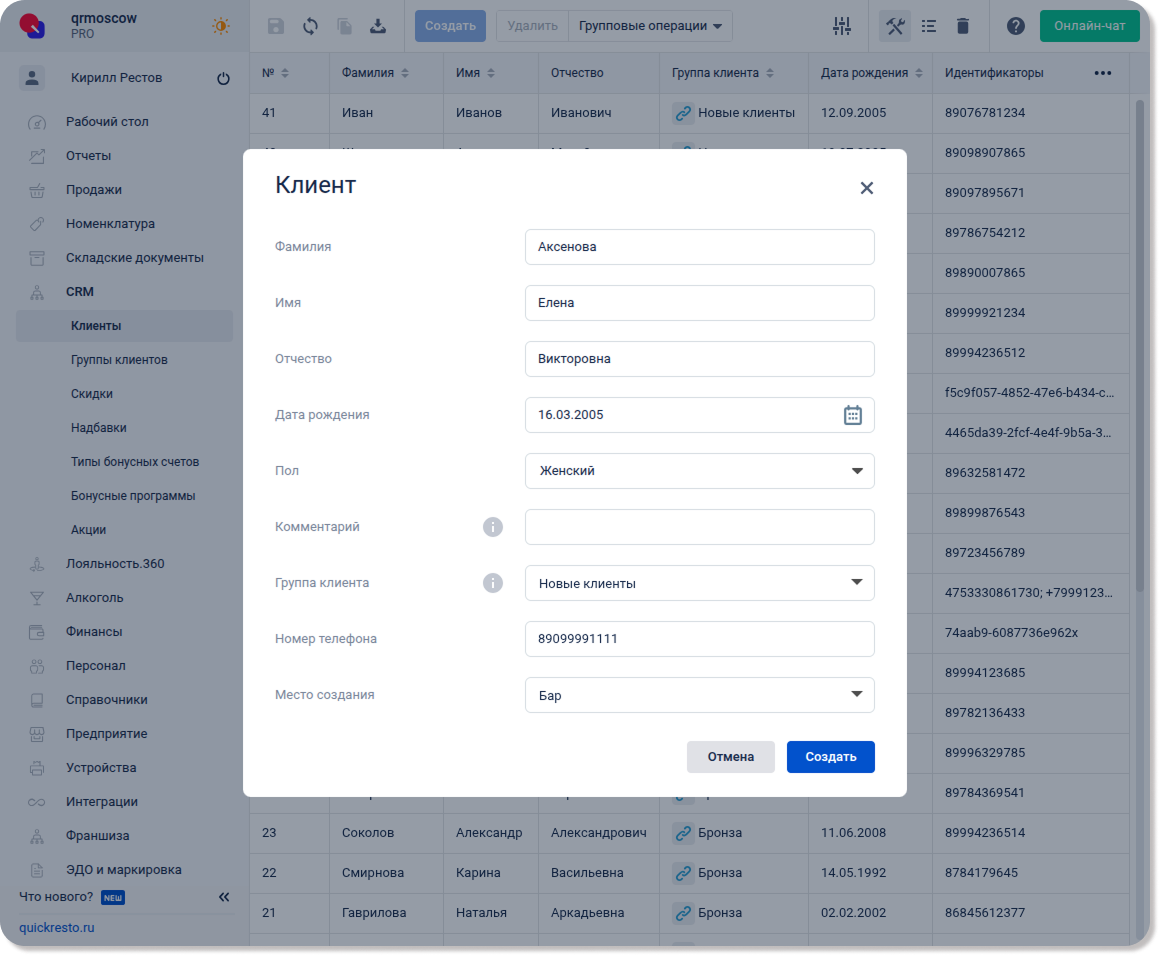
Task: Click the power logout icon by username
Action: tap(223, 79)
